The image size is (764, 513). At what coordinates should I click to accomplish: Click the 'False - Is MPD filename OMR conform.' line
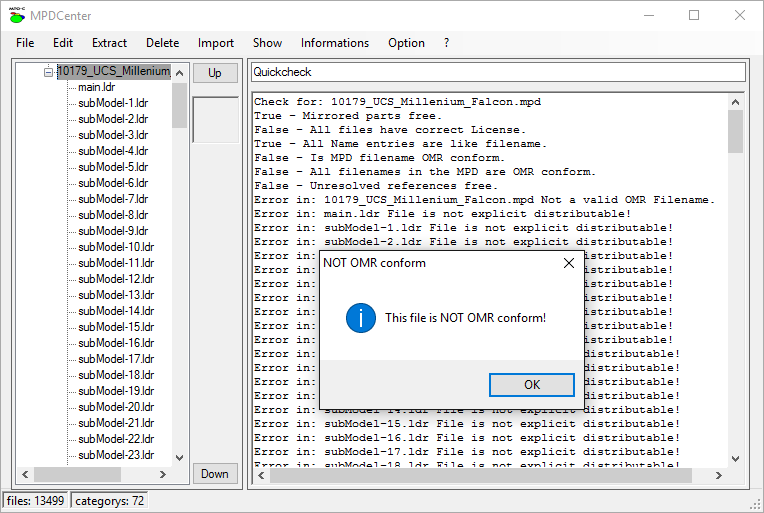(x=379, y=158)
